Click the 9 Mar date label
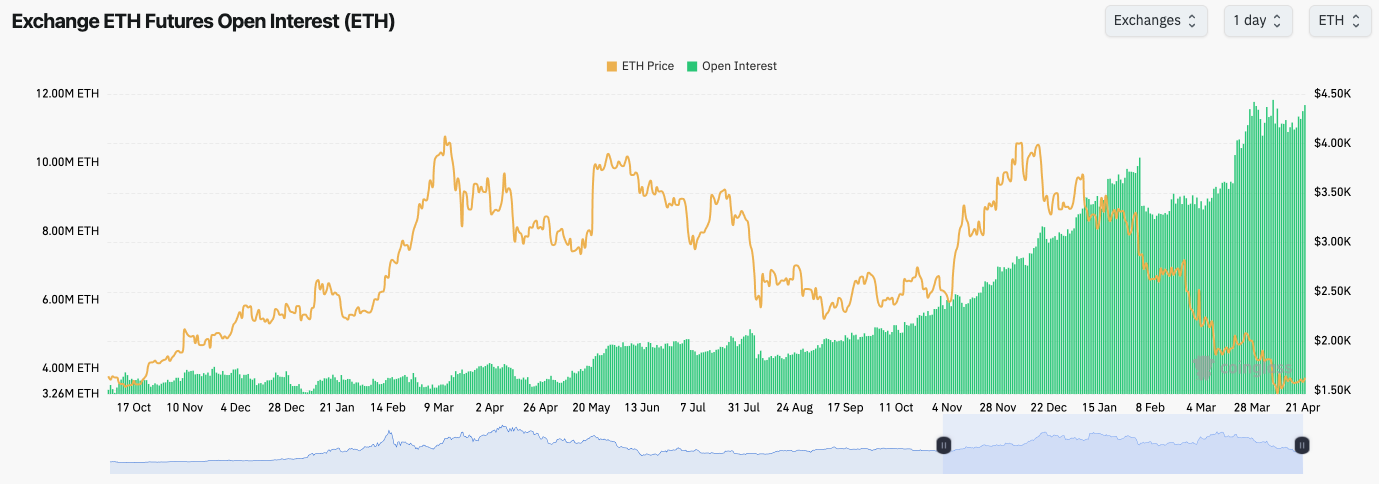 click(x=439, y=408)
